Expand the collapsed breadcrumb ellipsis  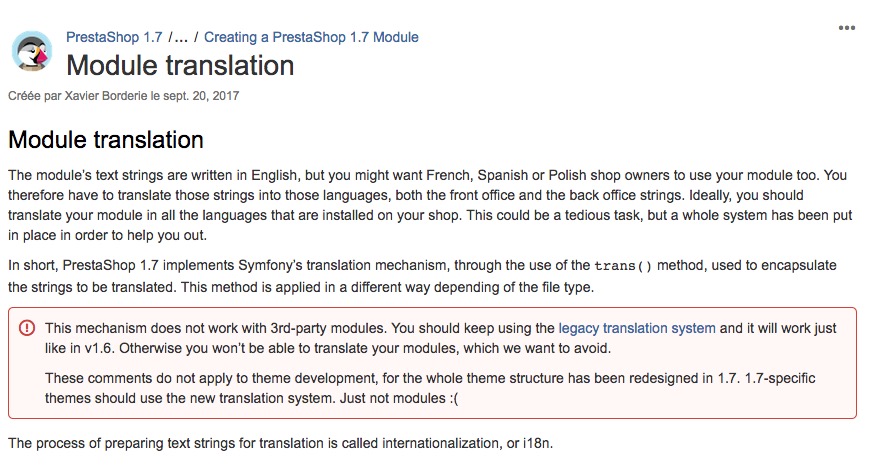180,37
